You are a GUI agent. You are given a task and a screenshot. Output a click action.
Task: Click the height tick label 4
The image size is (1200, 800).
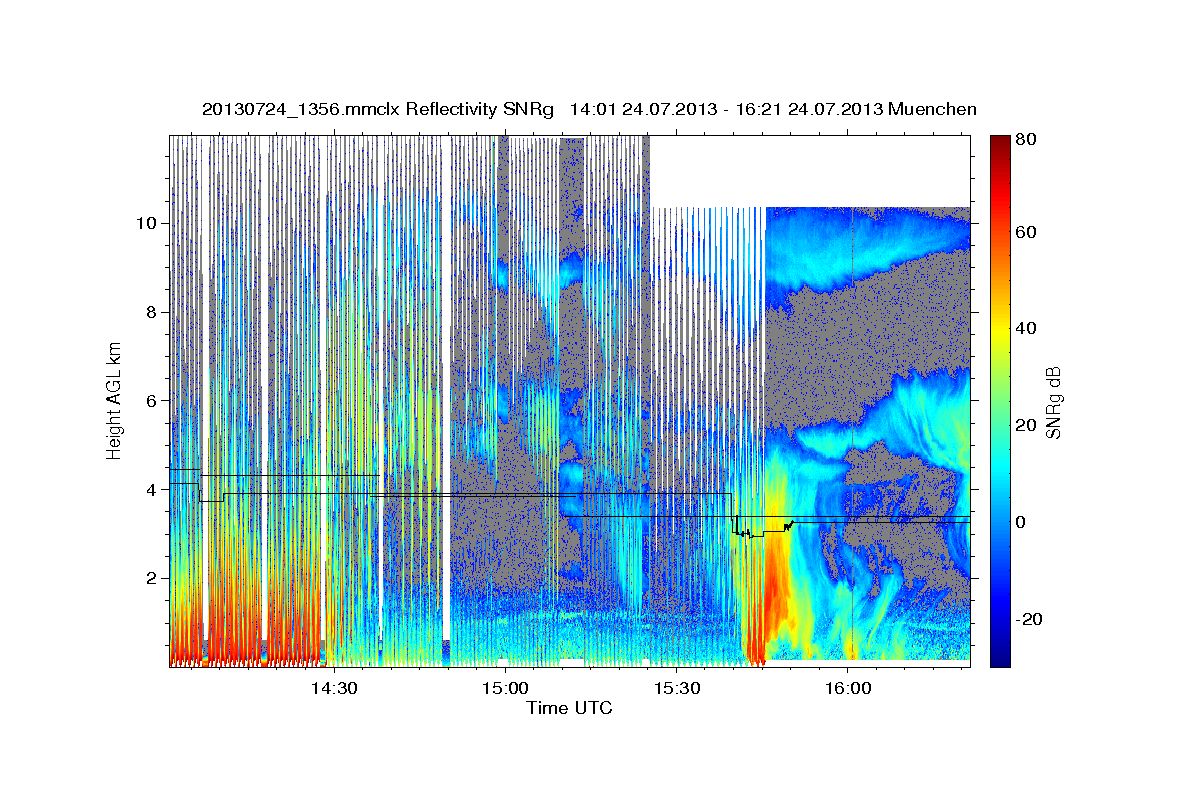pyautogui.click(x=152, y=490)
